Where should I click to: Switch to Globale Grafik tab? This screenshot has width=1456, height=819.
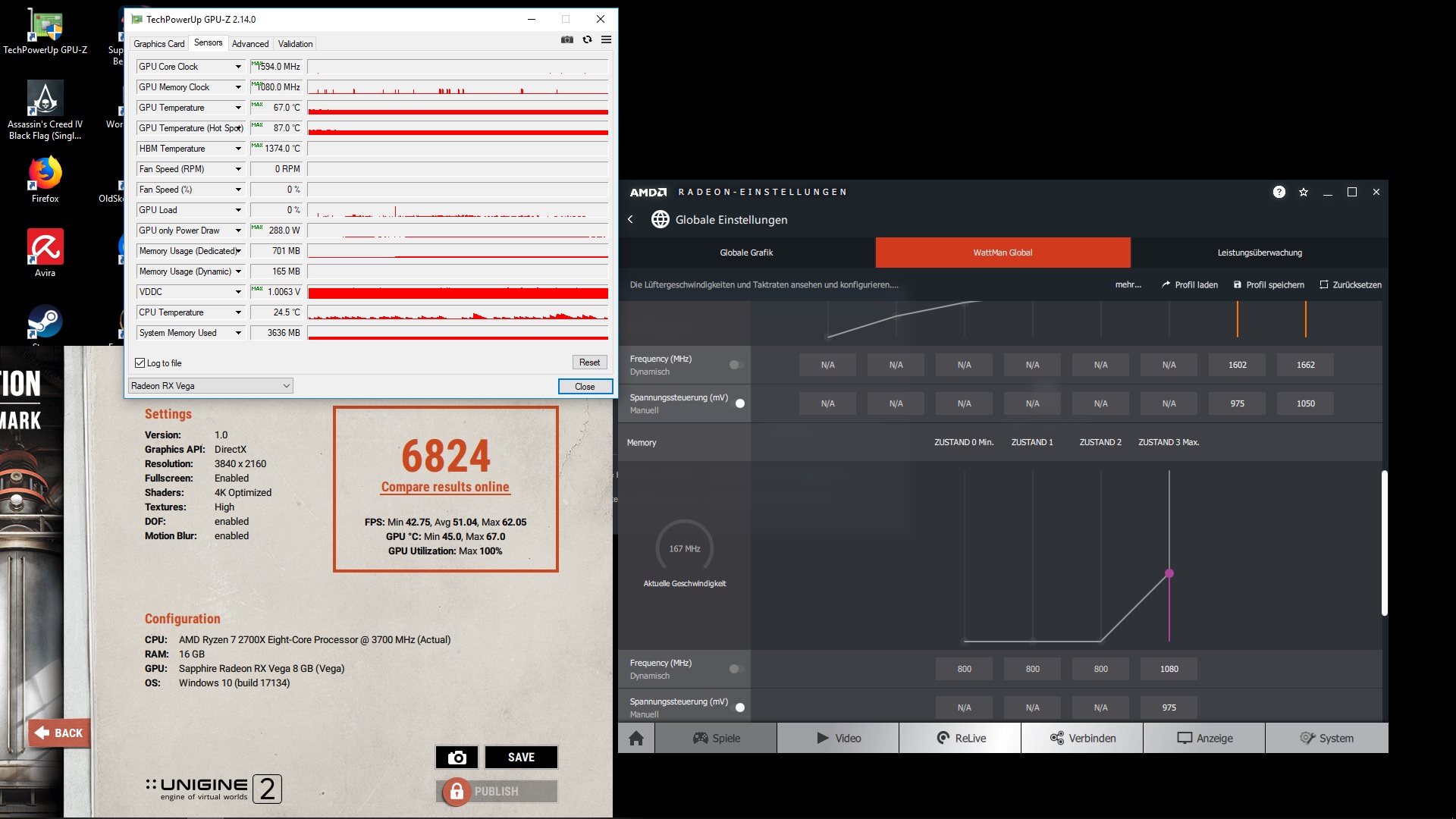click(x=747, y=253)
